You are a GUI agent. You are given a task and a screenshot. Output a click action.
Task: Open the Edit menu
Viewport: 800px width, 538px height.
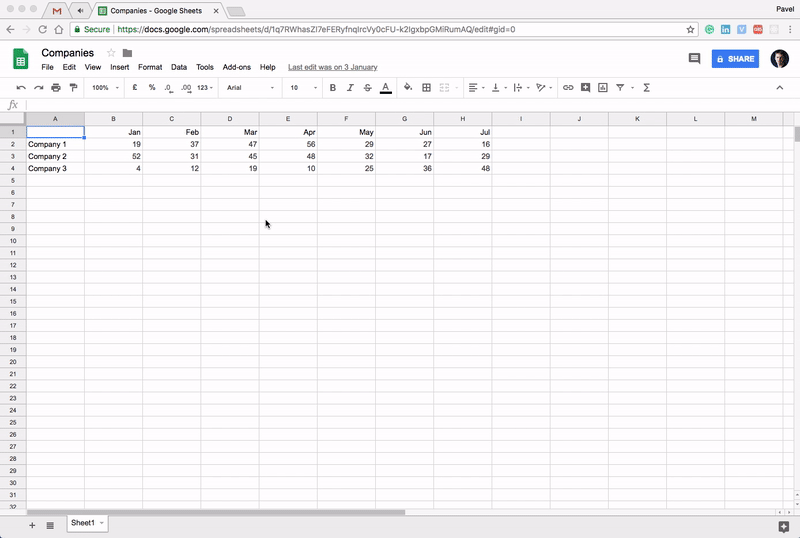pos(69,67)
